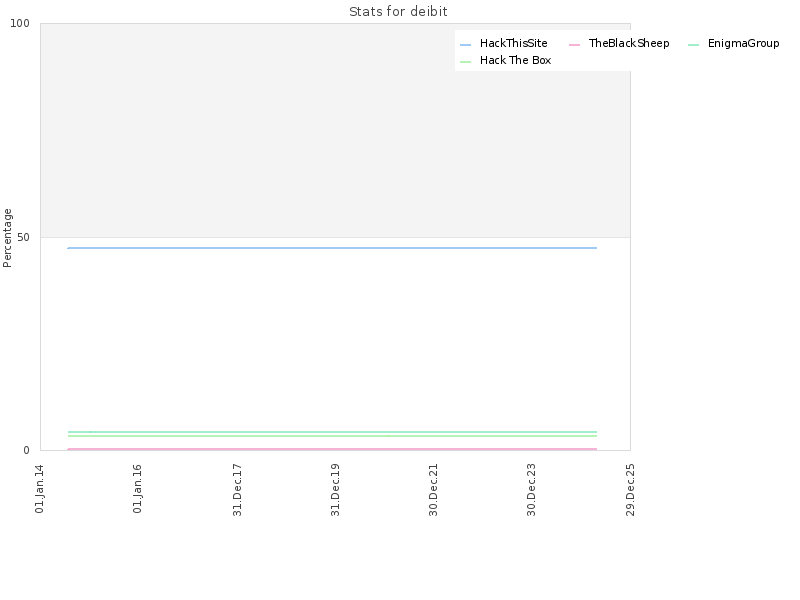This screenshot has height=600, width=800.
Task: Click the HackThisSite legend color swatch
Action: tap(465, 45)
